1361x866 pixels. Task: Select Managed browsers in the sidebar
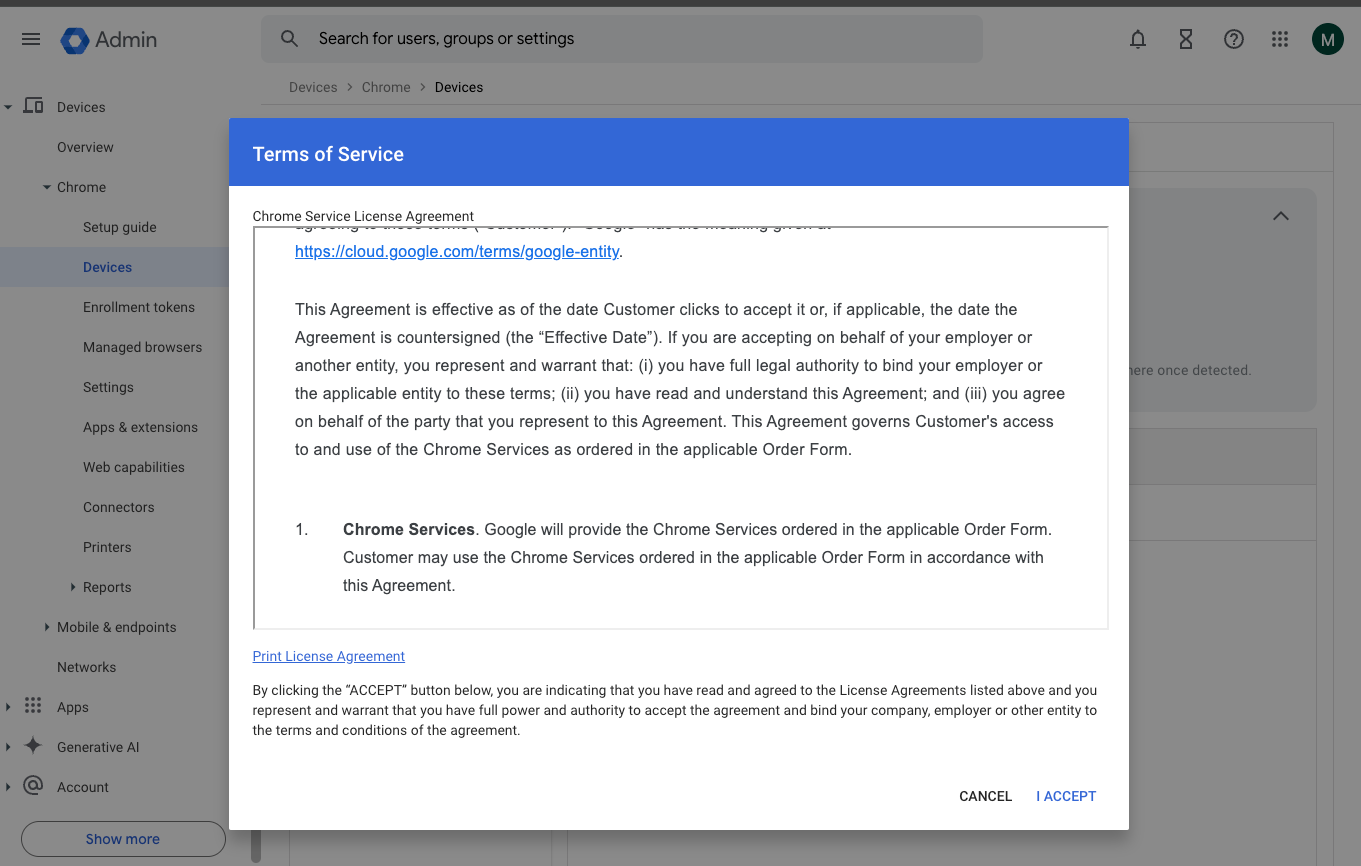(x=142, y=347)
